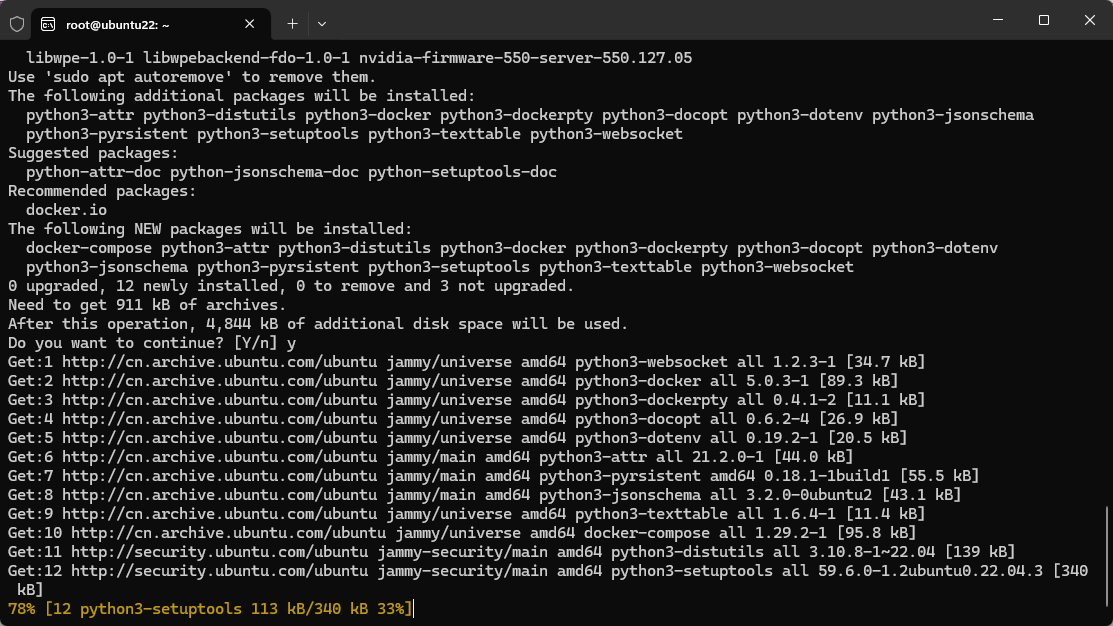Select the root@ubuntu22 terminal tab
Image resolution: width=1113 pixels, height=626 pixels.
coord(150,24)
